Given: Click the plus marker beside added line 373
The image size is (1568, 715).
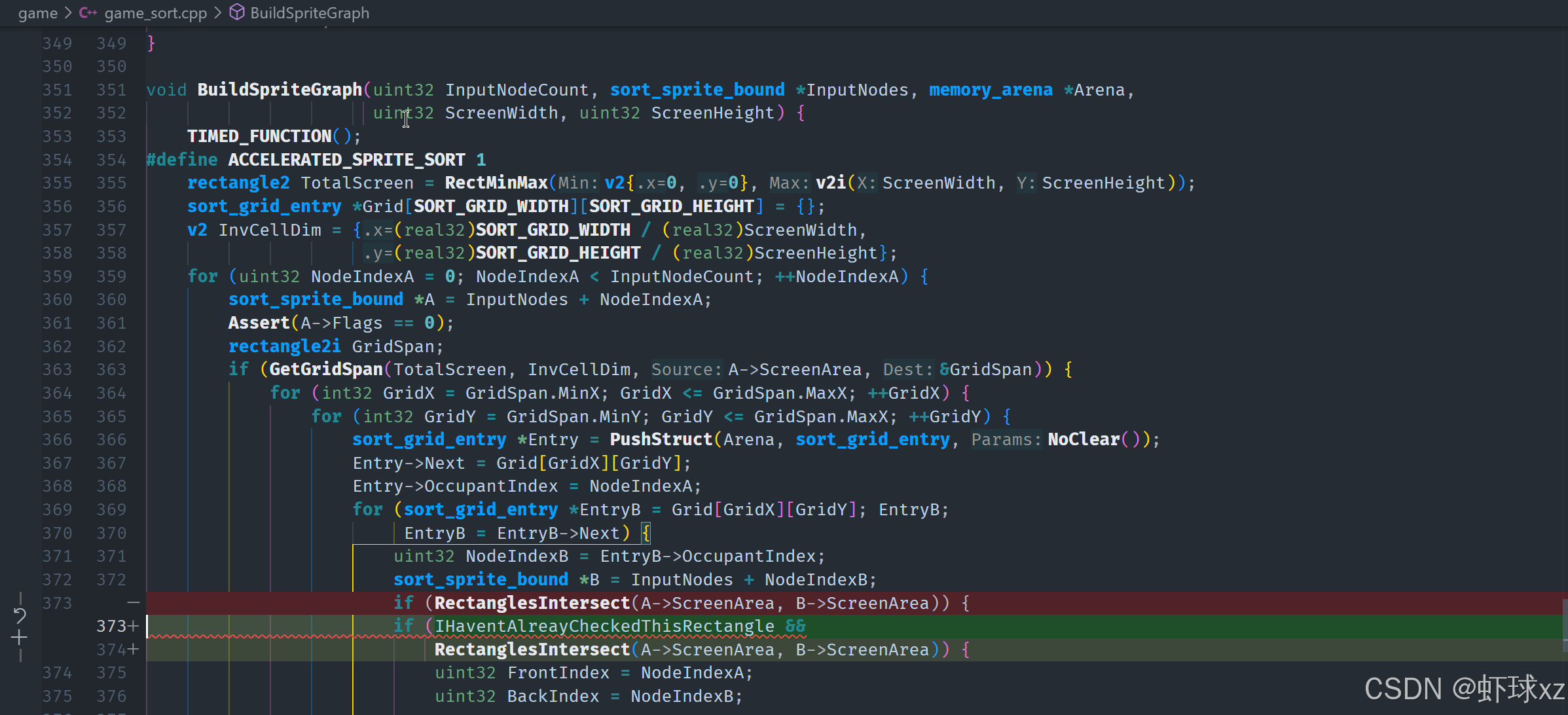Looking at the screenshot, I should [x=134, y=627].
